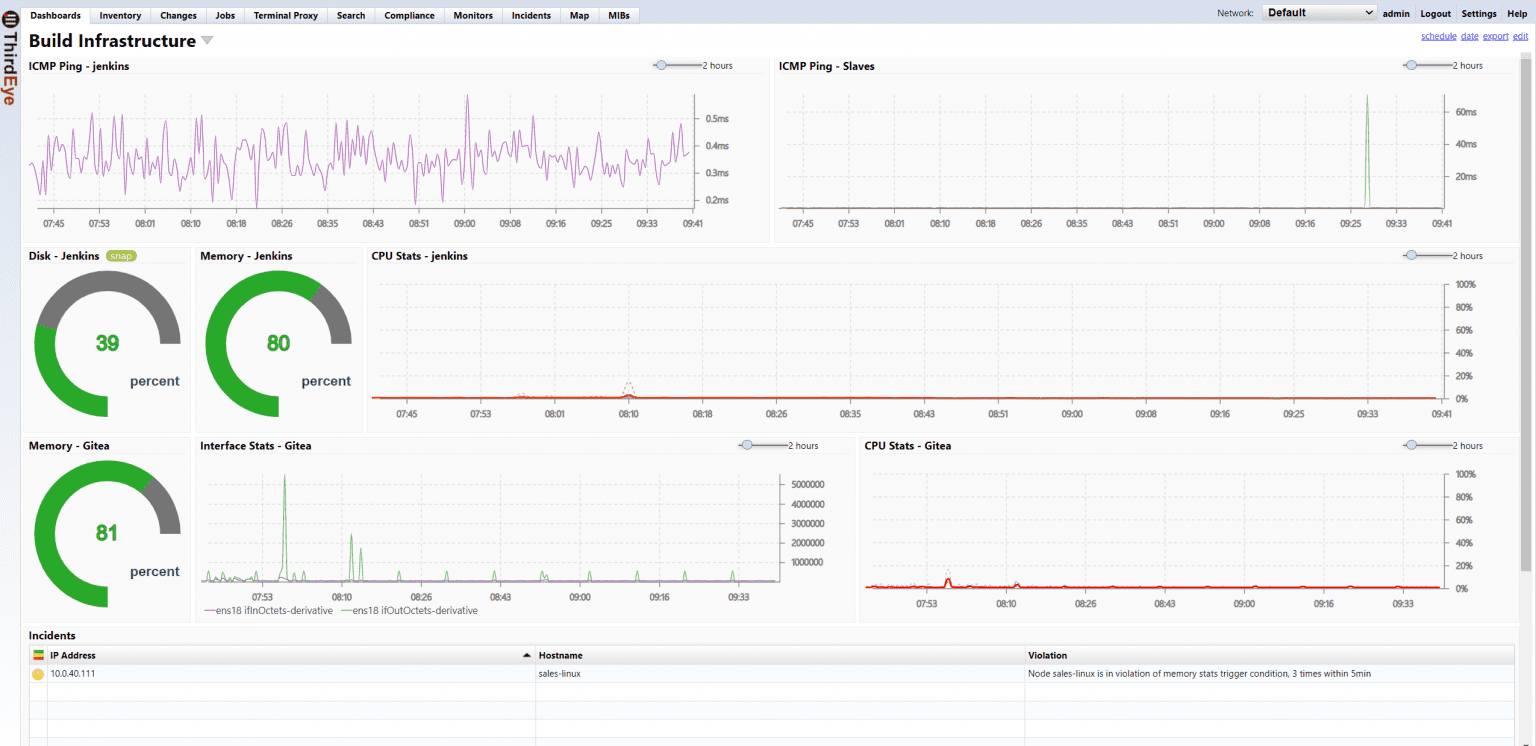This screenshot has height=746, width=1536.
Task: Click the ICMP Ping - jenkins panel title
Action: coord(79,66)
